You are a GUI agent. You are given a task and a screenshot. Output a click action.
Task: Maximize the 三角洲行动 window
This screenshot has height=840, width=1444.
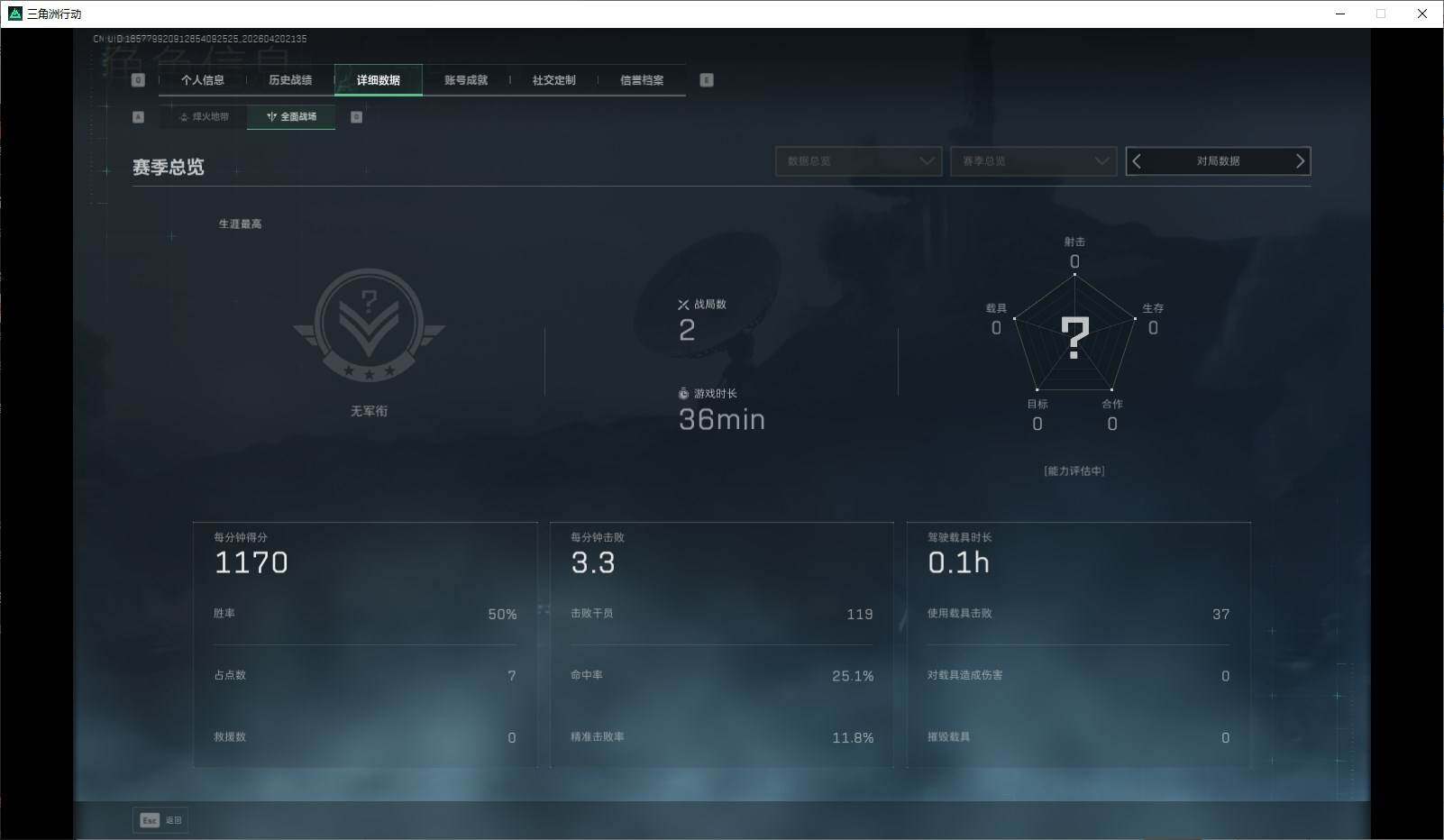[1381, 14]
